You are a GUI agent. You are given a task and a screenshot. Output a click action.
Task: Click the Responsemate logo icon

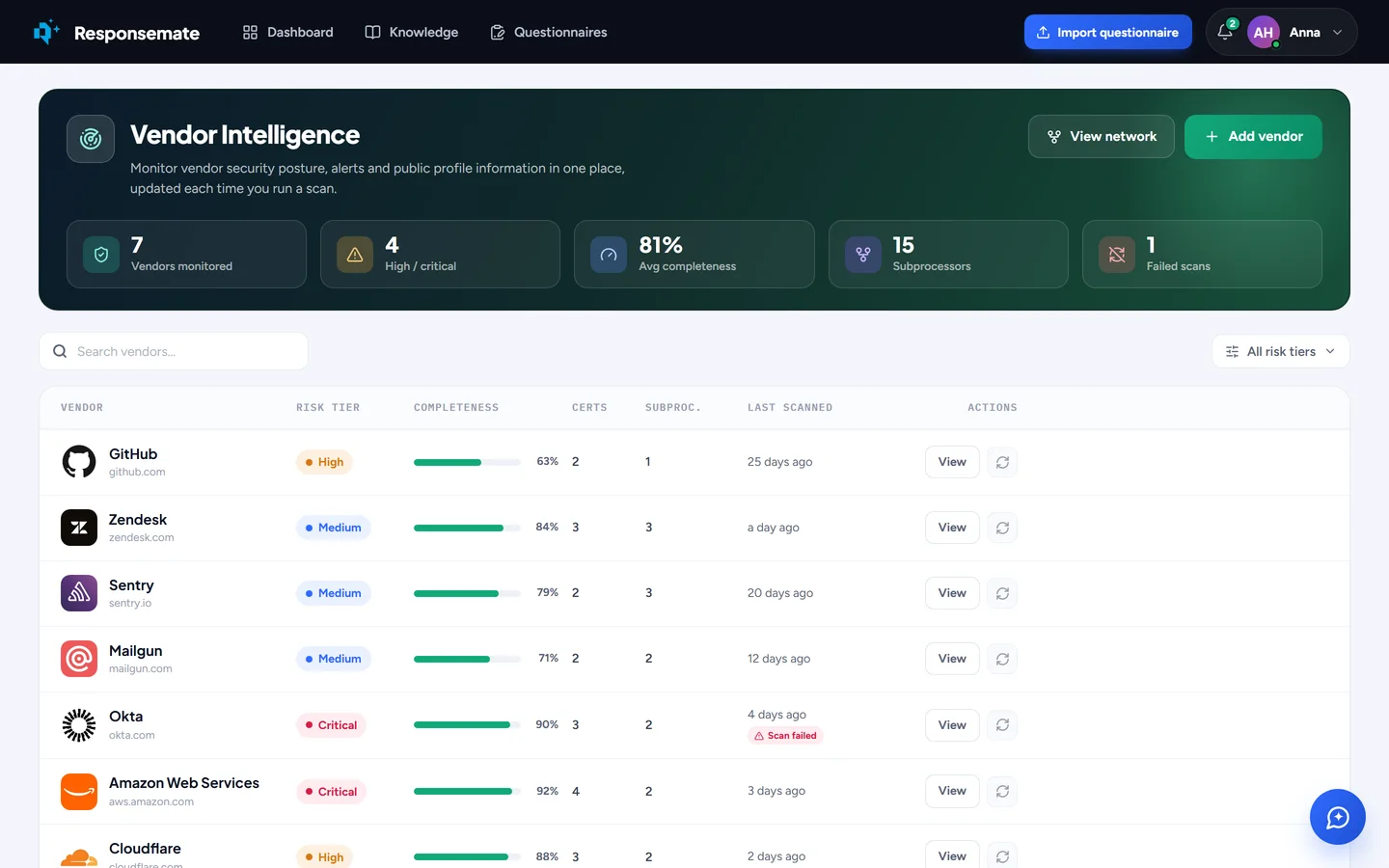(x=46, y=32)
